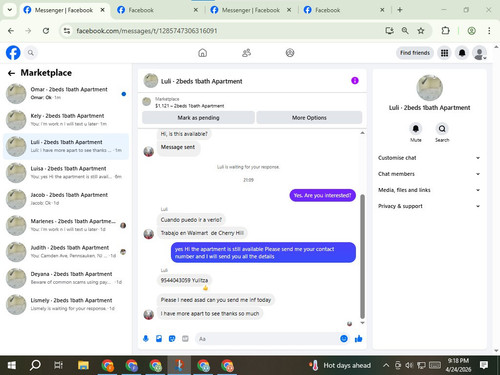Open the Facebook menu grid icon
Screen dimensions: 500x375
coord(444,53)
